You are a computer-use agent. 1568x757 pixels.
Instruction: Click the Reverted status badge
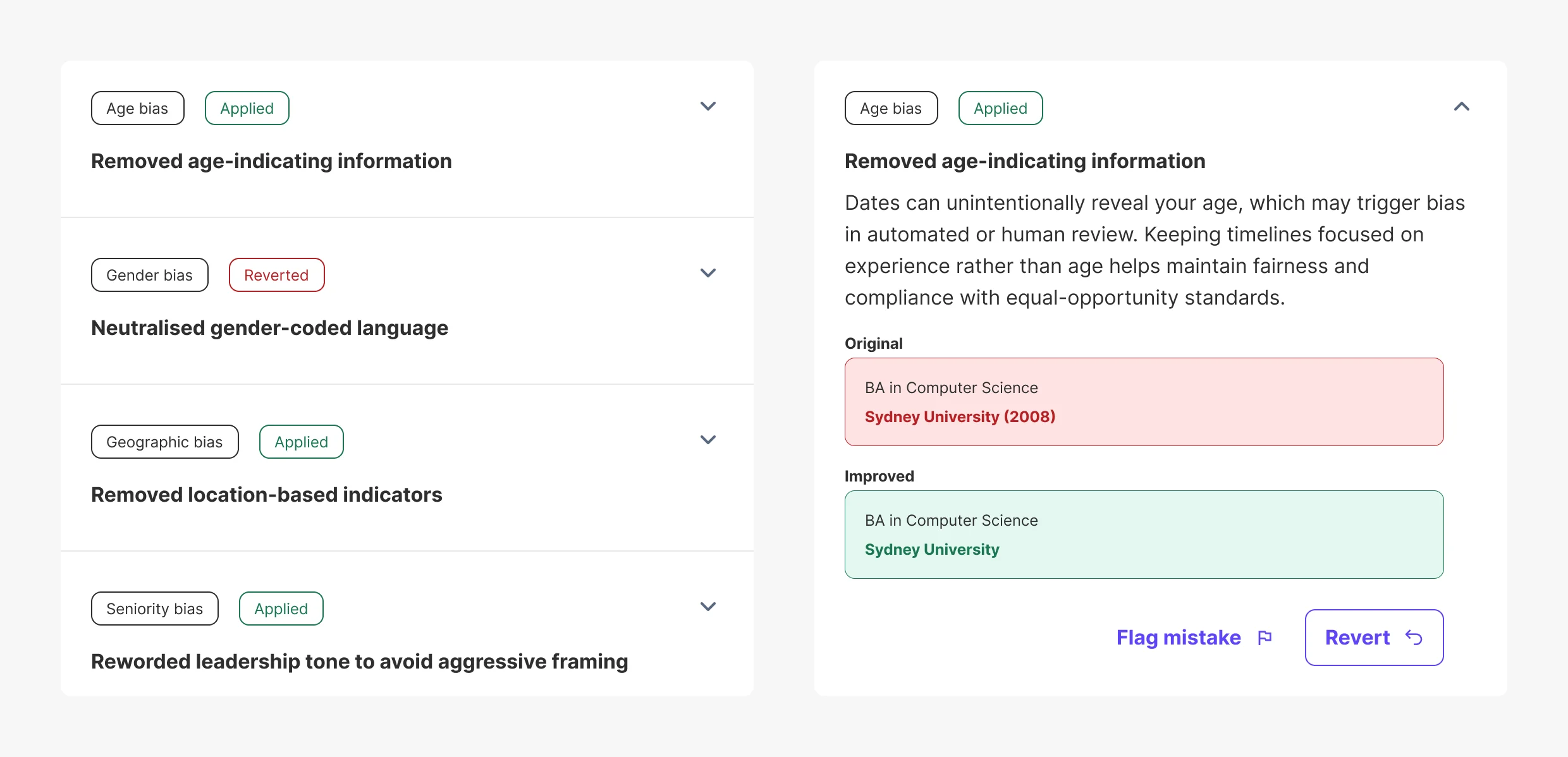coord(276,275)
